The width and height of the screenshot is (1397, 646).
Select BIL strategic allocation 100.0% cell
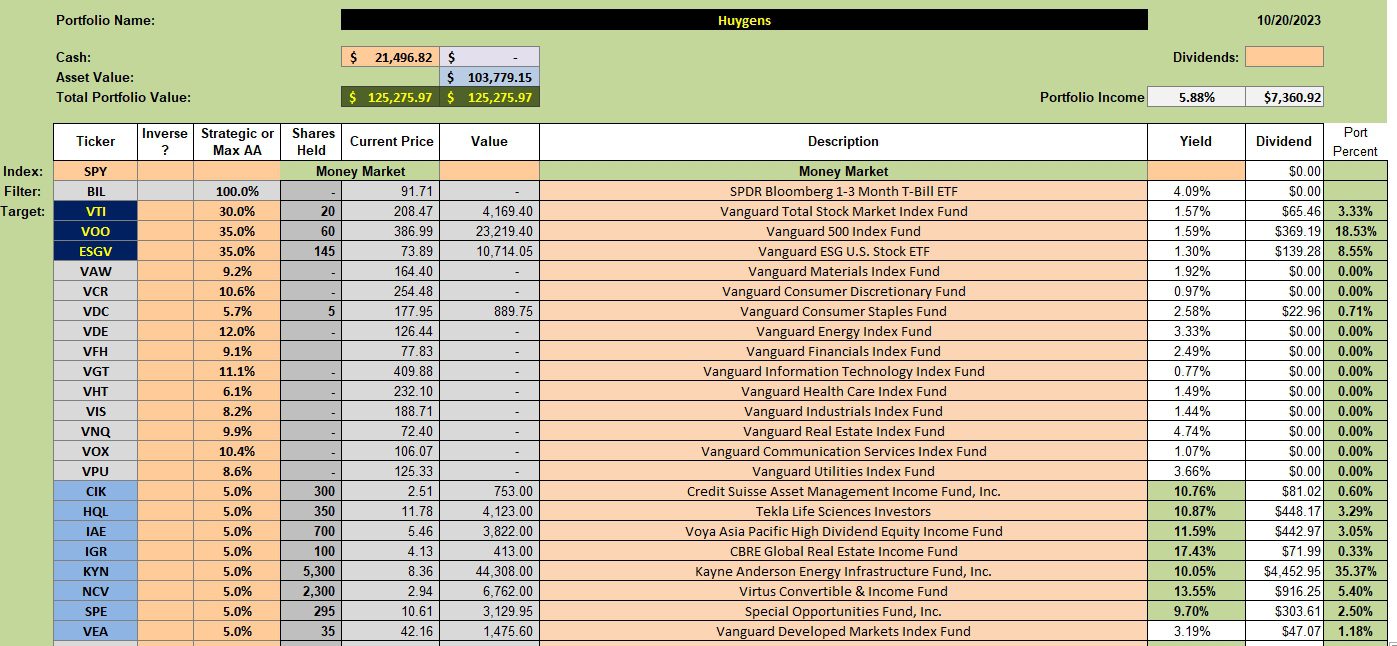pyautogui.click(x=237, y=191)
